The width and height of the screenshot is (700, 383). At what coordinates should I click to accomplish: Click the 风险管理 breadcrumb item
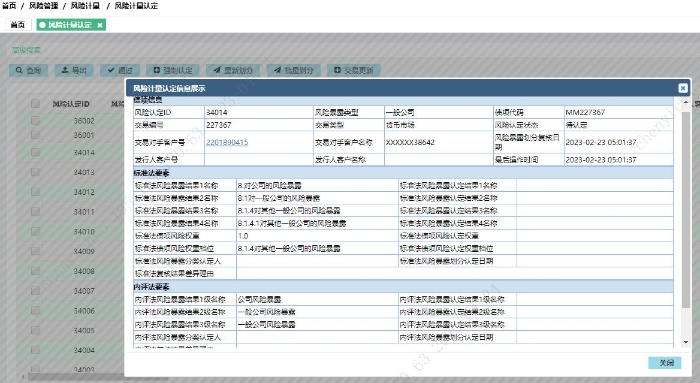44,6
